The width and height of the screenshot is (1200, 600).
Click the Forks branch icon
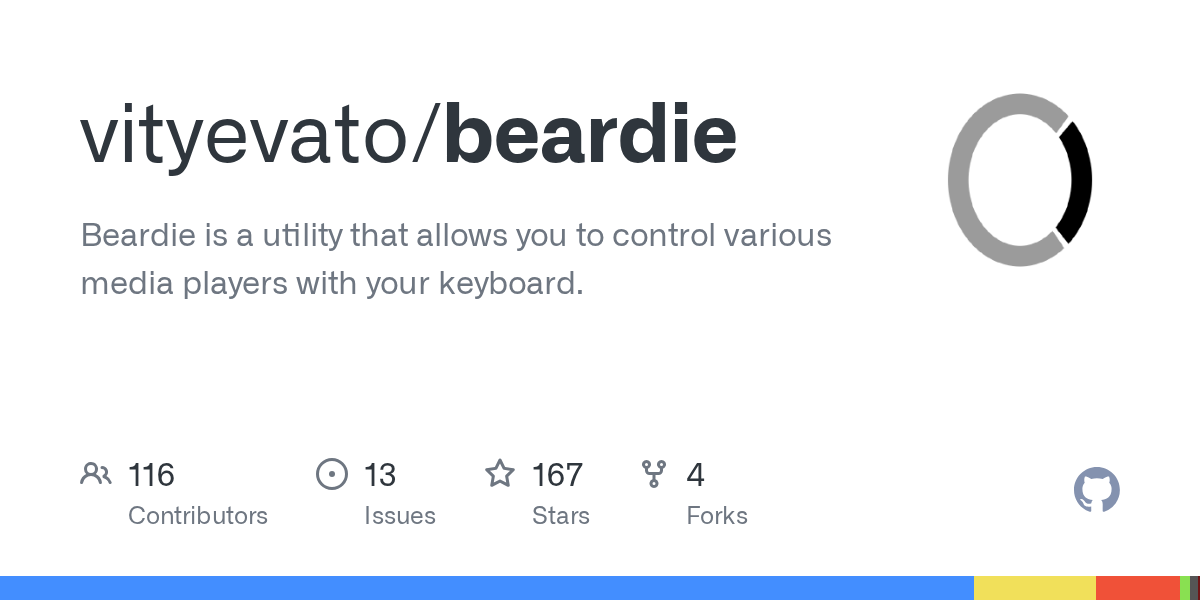654,473
